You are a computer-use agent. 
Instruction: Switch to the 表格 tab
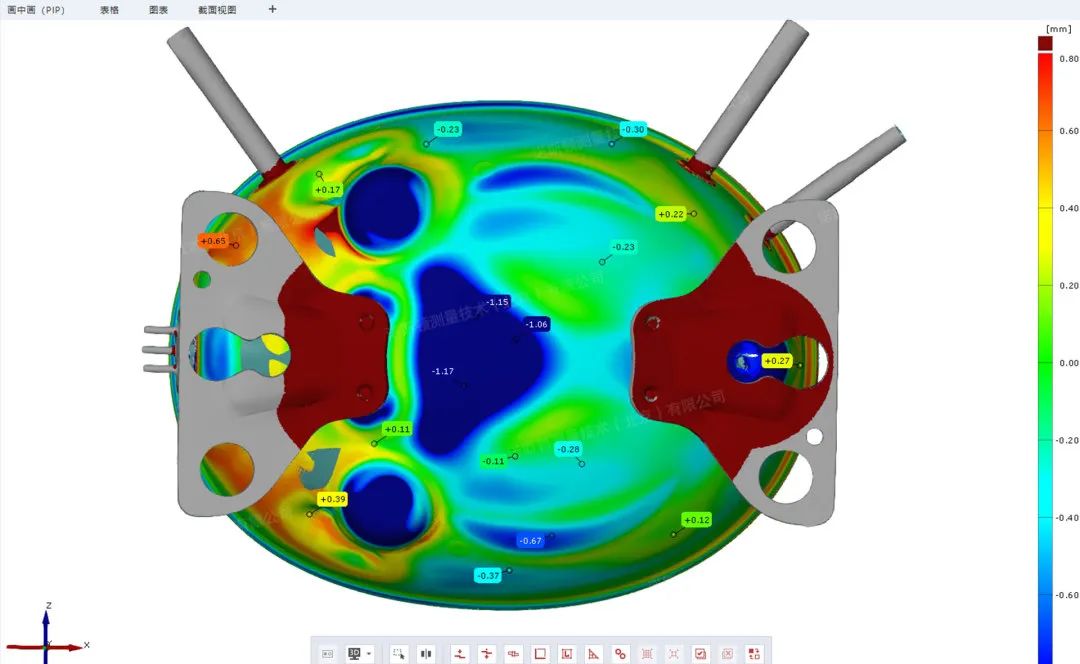110,10
